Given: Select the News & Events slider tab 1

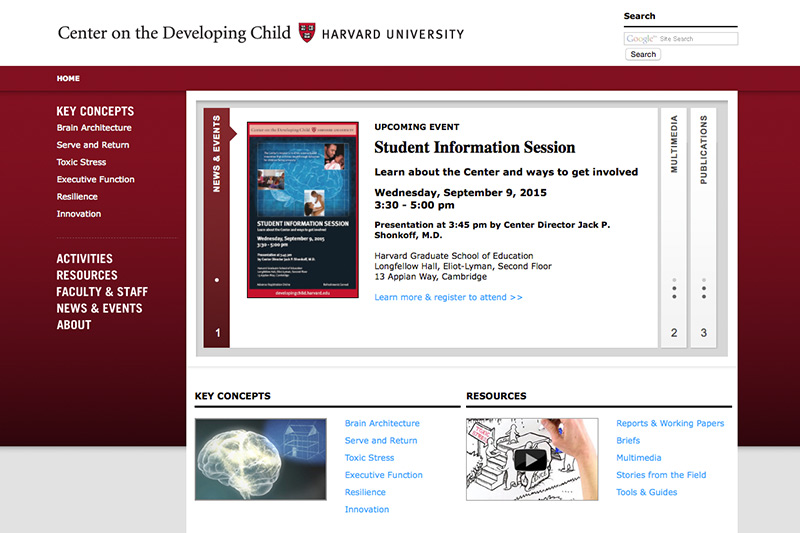Looking at the screenshot, I should click(x=216, y=227).
